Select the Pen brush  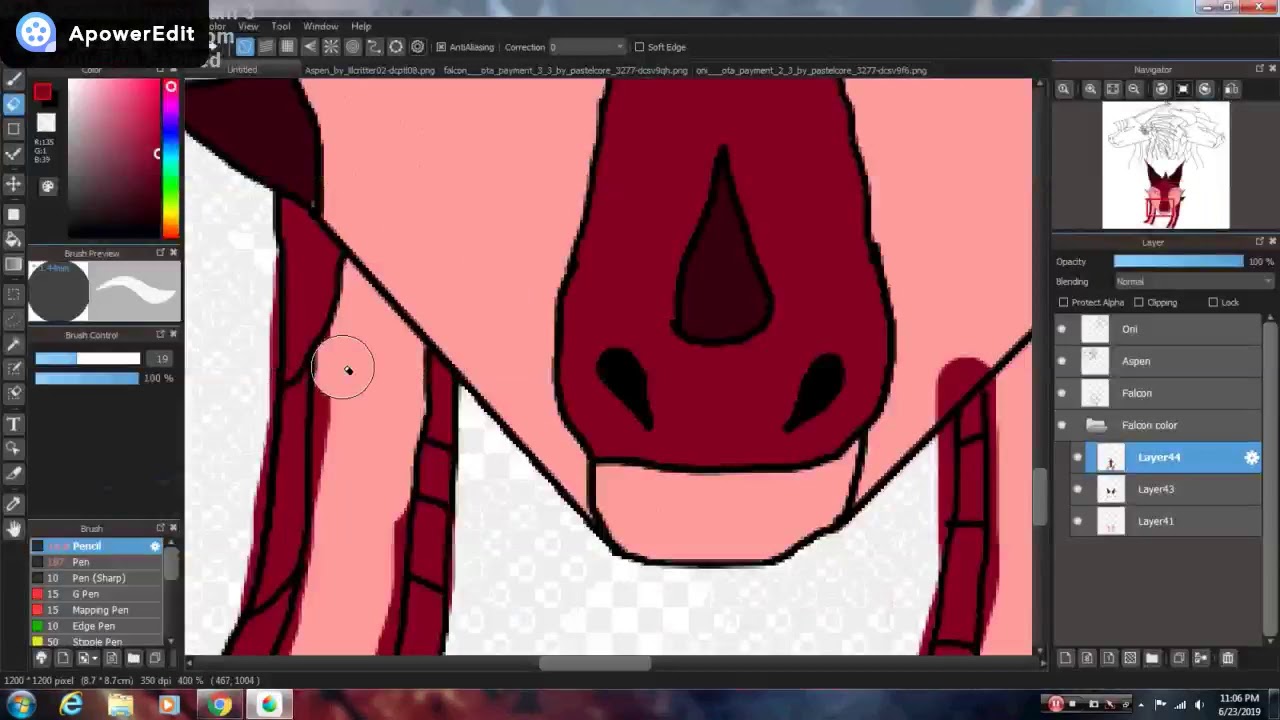click(x=96, y=562)
